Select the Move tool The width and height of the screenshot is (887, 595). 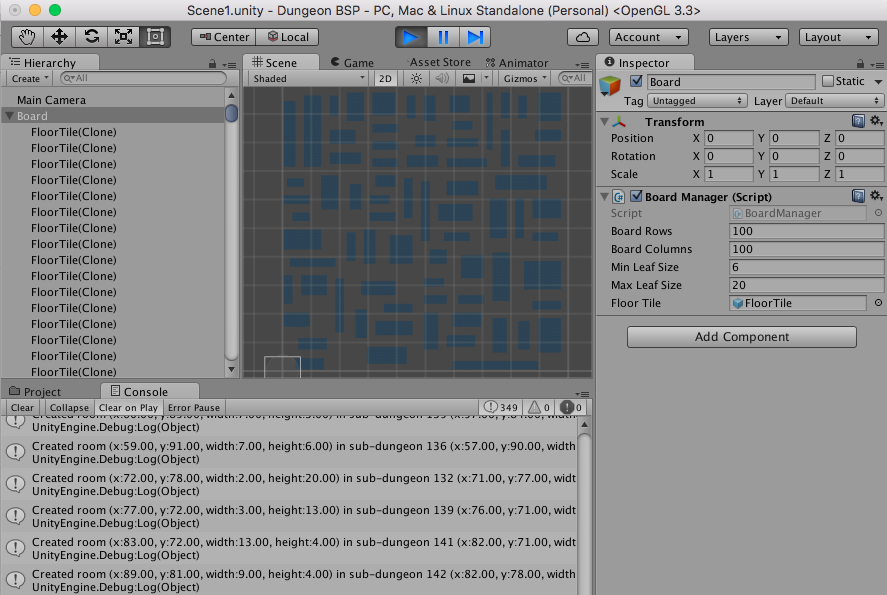(59, 37)
